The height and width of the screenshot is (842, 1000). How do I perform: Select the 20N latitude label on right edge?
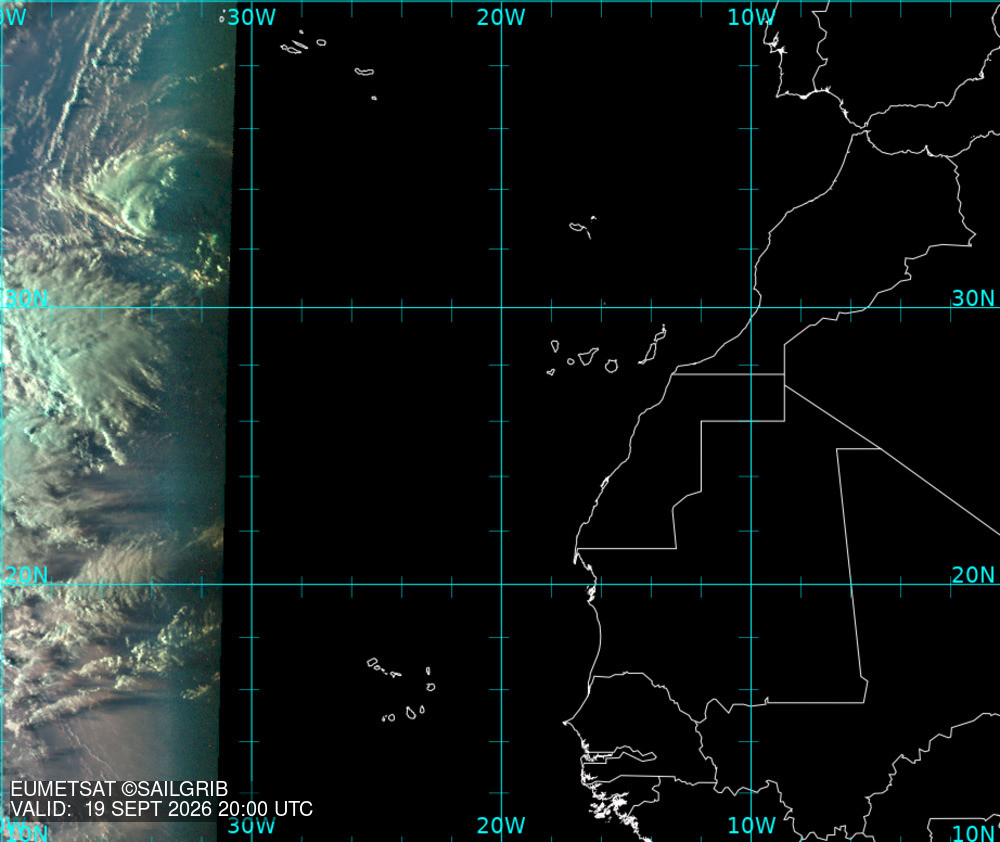point(973,575)
